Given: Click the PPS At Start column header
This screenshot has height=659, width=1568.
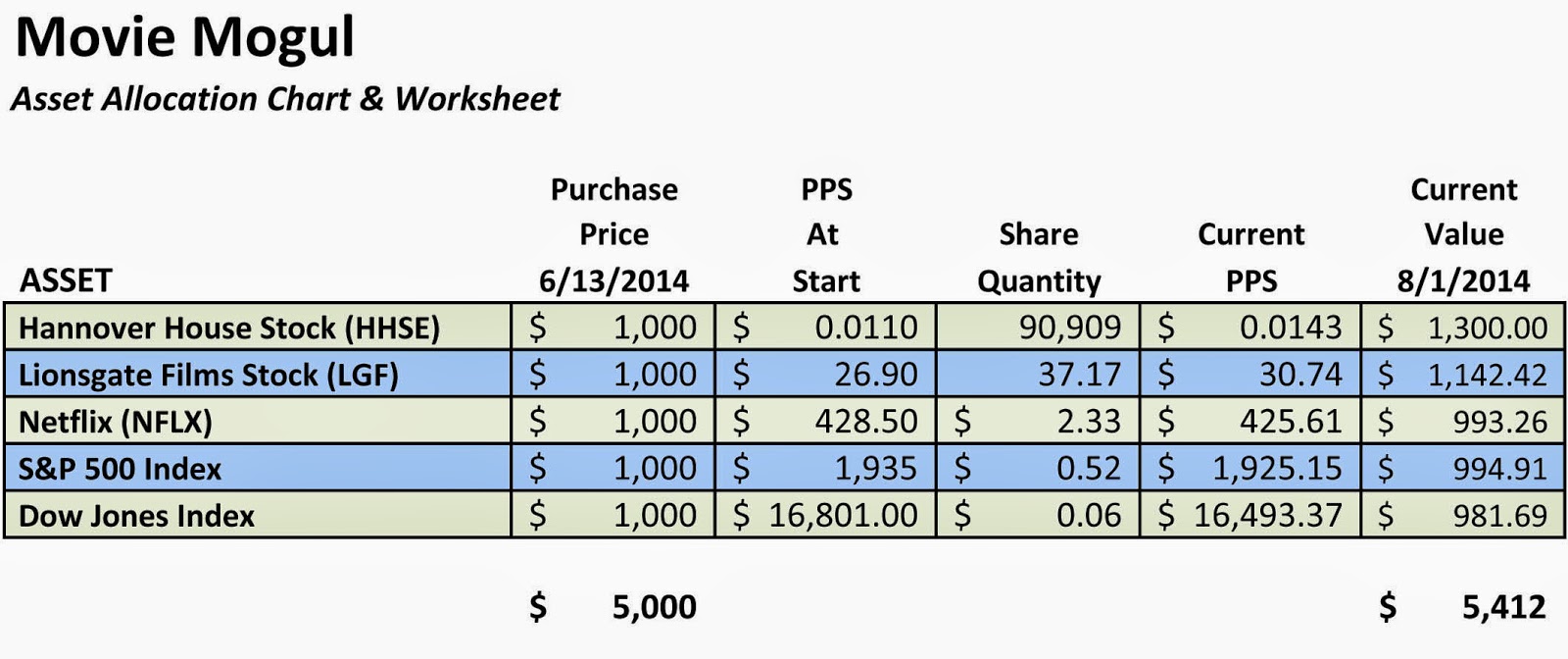Looking at the screenshot, I should [x=825, y=235].
